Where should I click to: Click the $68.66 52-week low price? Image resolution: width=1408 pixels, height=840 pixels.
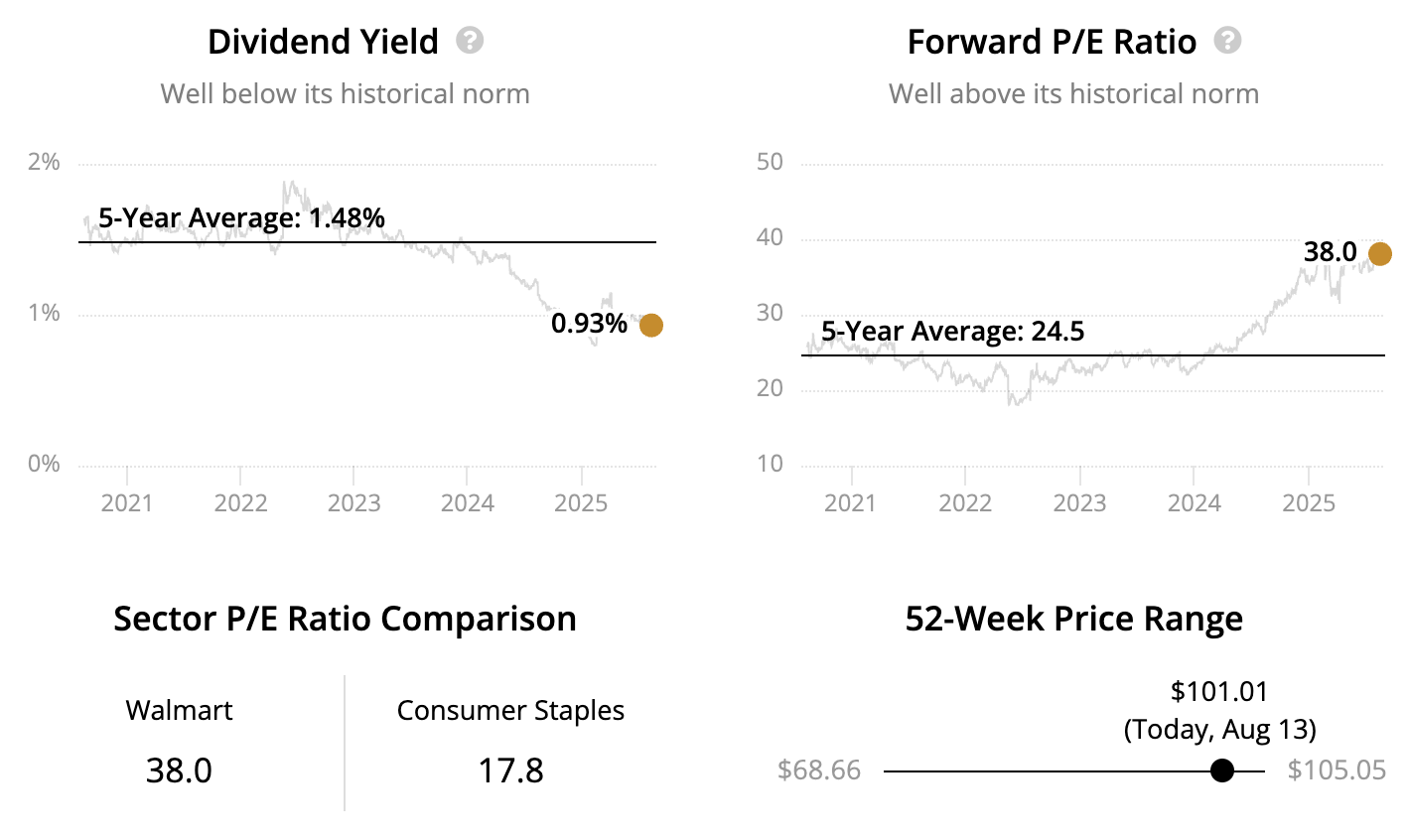click(819, 770)
